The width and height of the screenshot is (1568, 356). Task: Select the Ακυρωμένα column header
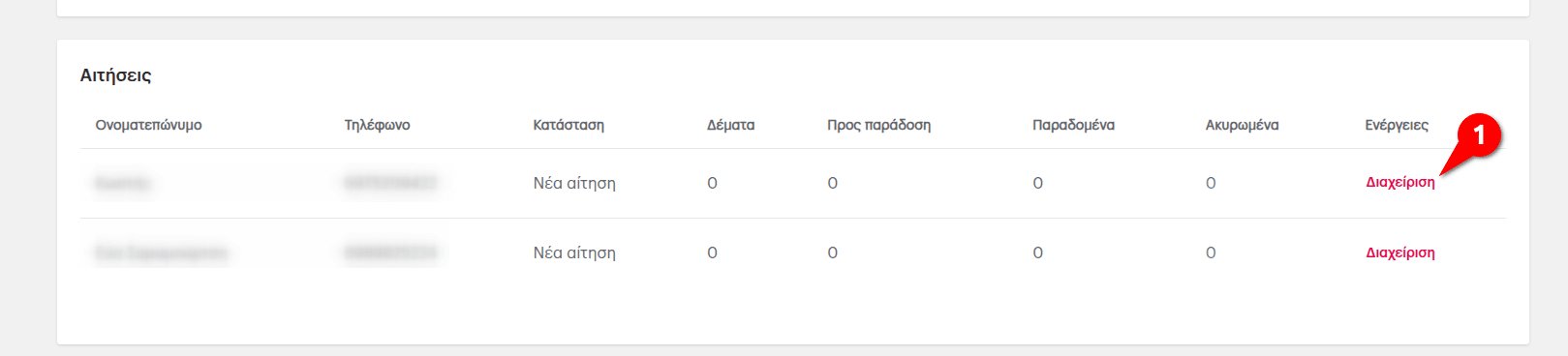1242,125
